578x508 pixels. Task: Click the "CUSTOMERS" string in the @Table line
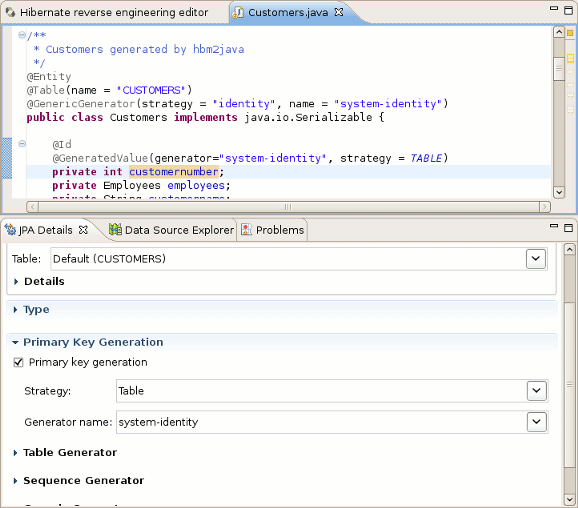pos(151,90)
